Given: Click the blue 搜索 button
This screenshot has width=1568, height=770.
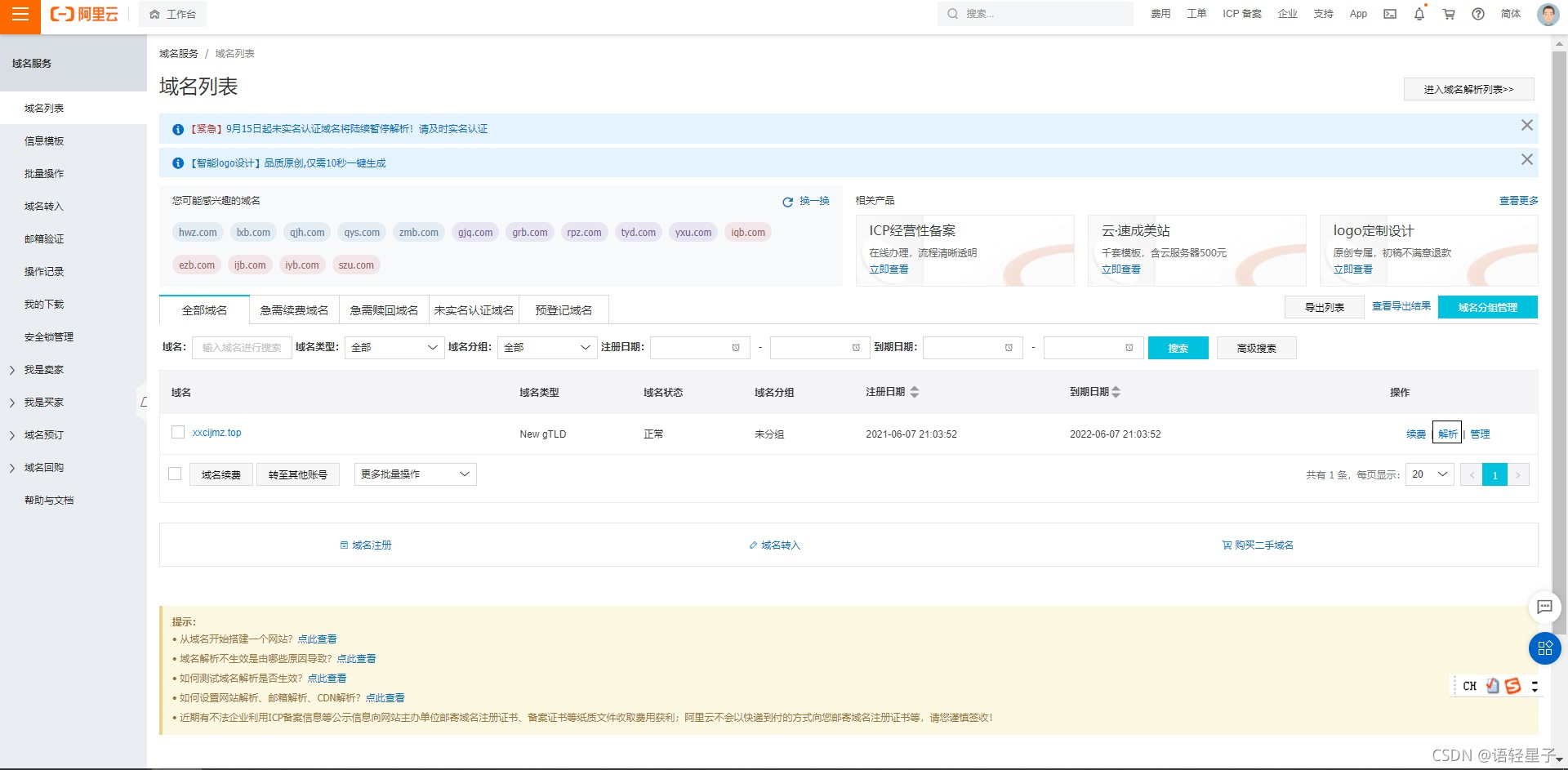Looking at the screenshot, I should [x=1178, y=348].
